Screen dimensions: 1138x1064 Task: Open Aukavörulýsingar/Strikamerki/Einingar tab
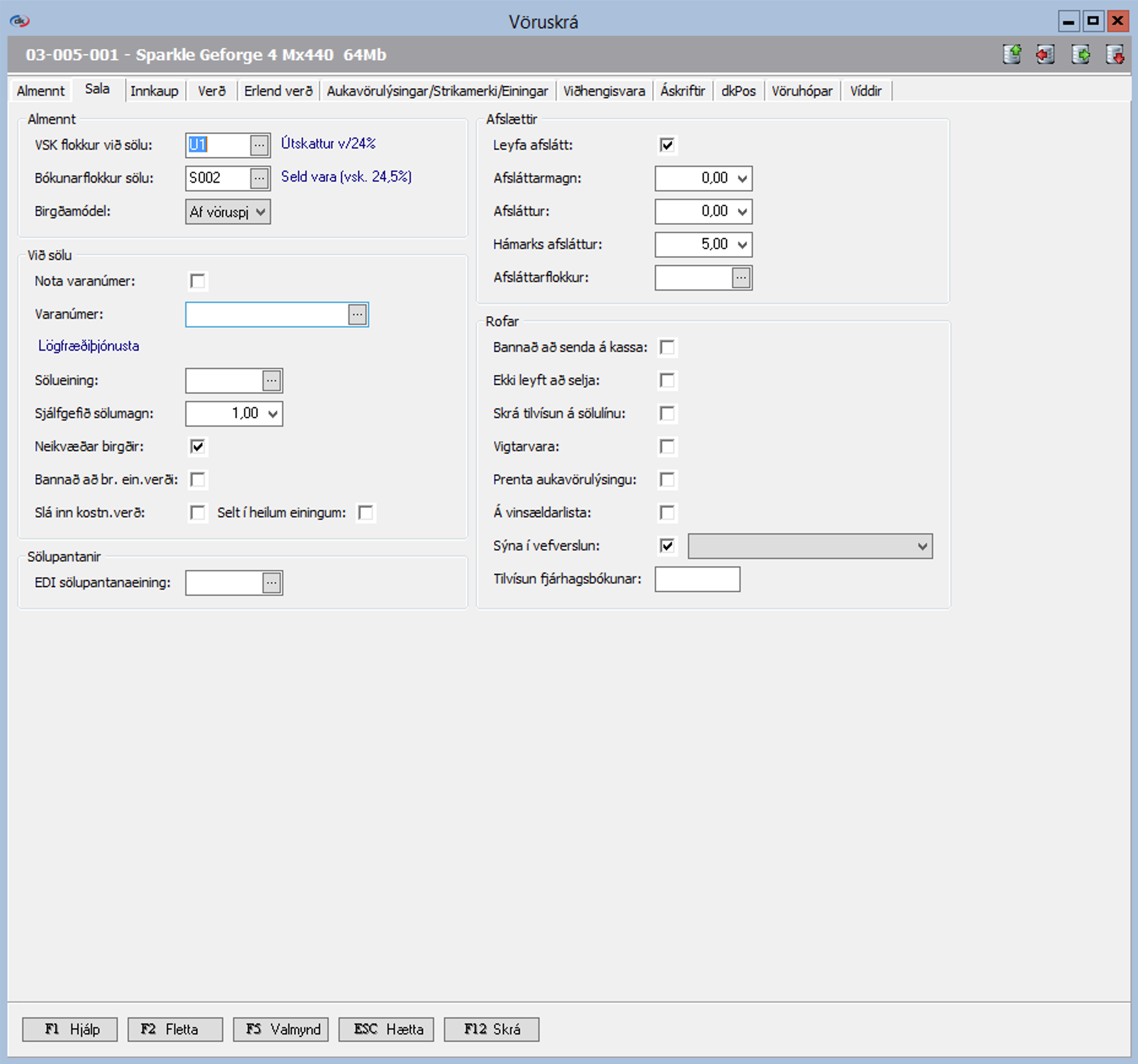coord(437,91)
